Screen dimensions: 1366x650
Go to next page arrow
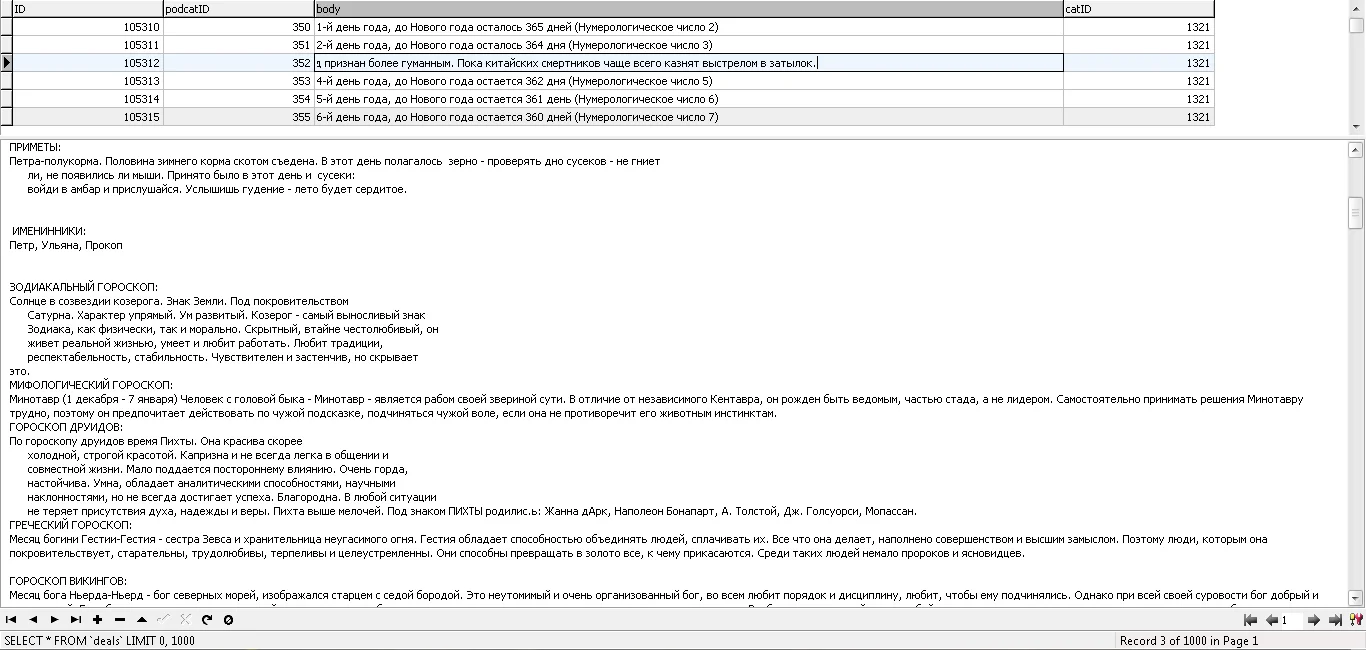(x=1314, y=620)
